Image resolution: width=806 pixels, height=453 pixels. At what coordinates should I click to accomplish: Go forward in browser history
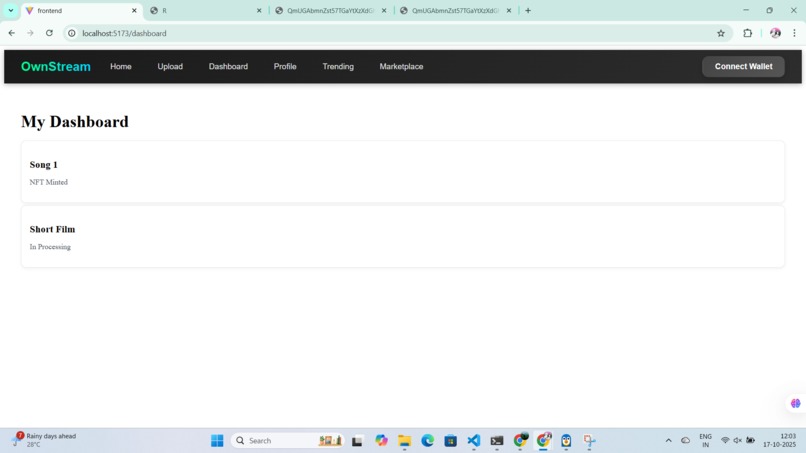[30, 33]
